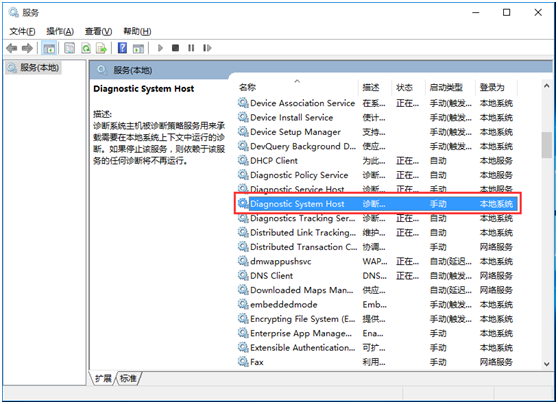This screenshot has height=404, width=558.
Task: Click the gear icon beside DNS Client
Action: coord(243,276)
